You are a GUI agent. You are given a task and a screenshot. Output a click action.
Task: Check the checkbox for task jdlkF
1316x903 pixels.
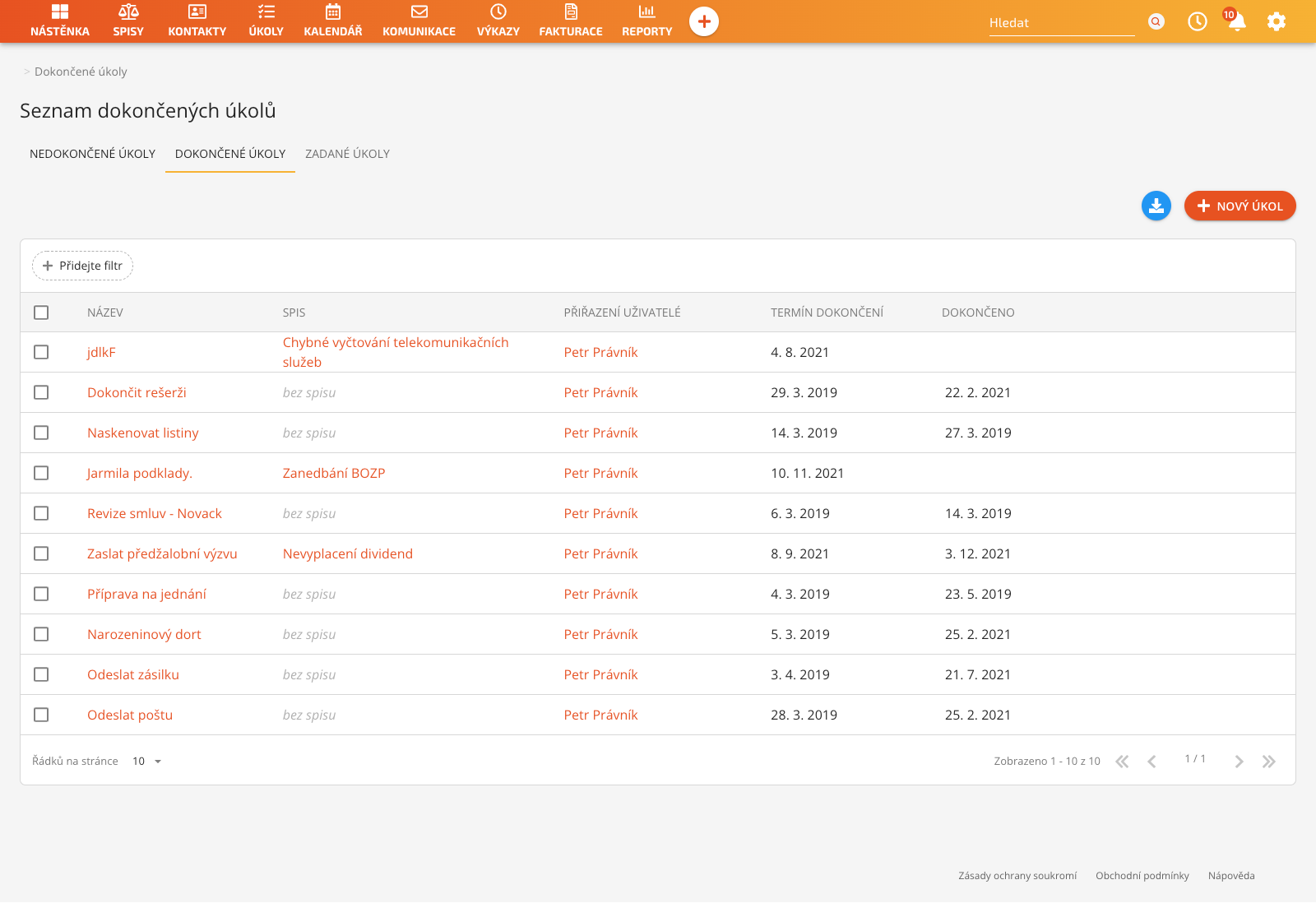click(x=41, y=352)
